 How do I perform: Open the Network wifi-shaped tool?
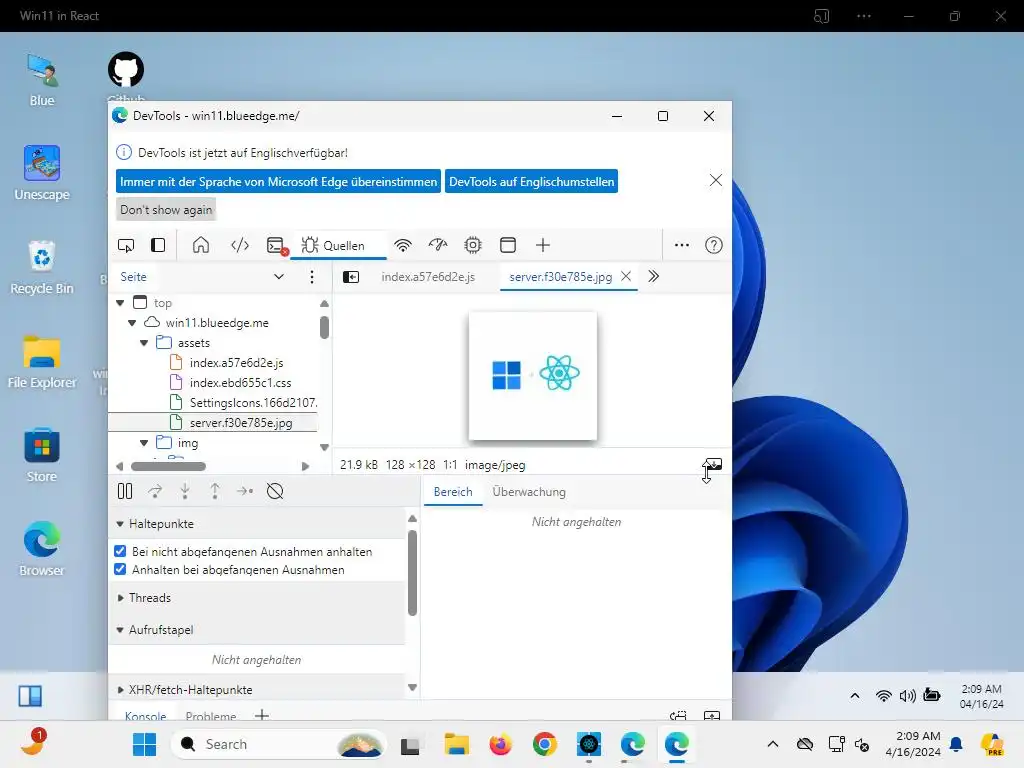403,246
